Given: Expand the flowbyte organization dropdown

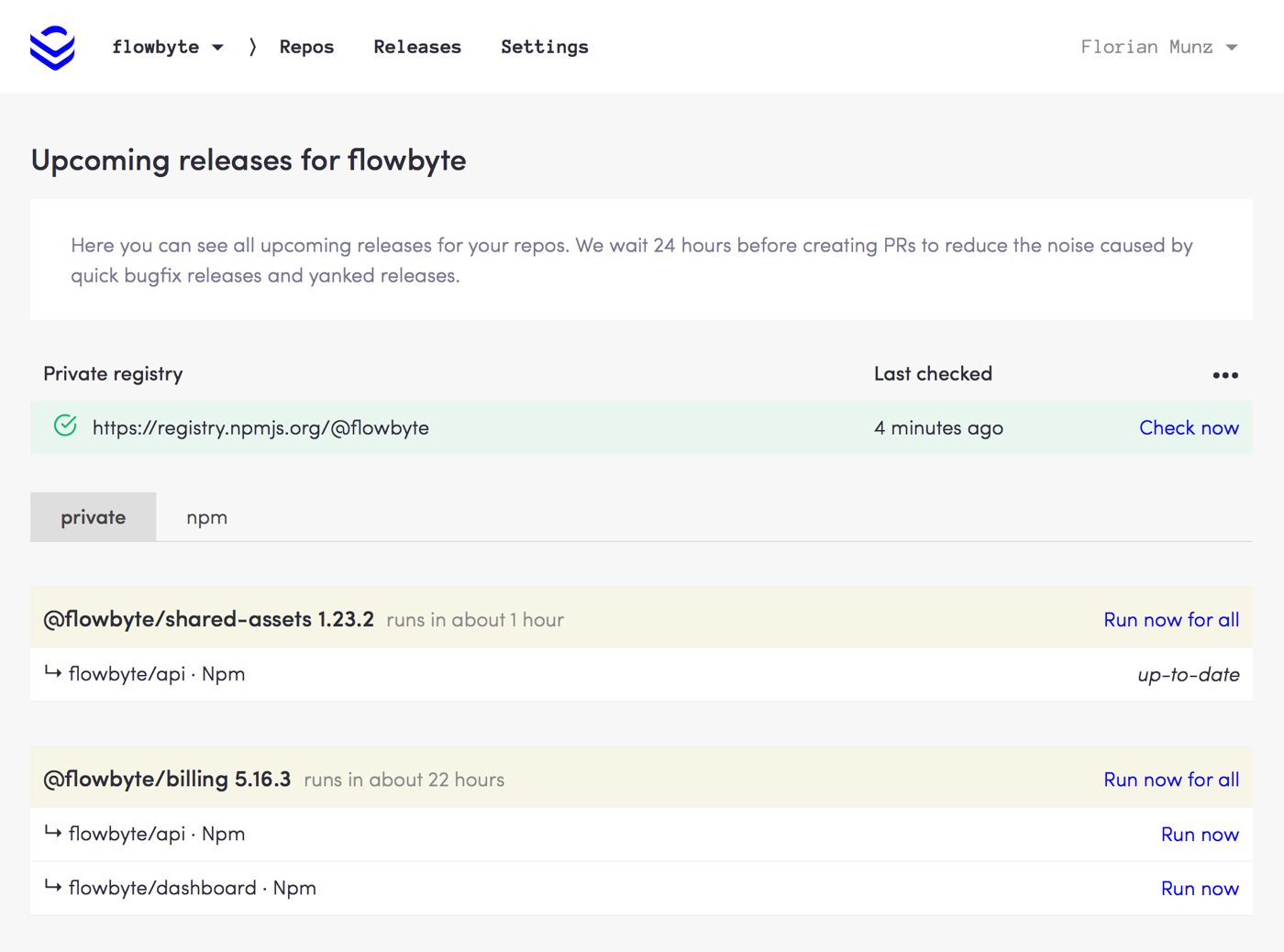Looking at the screenshot, I should [167, 47].
